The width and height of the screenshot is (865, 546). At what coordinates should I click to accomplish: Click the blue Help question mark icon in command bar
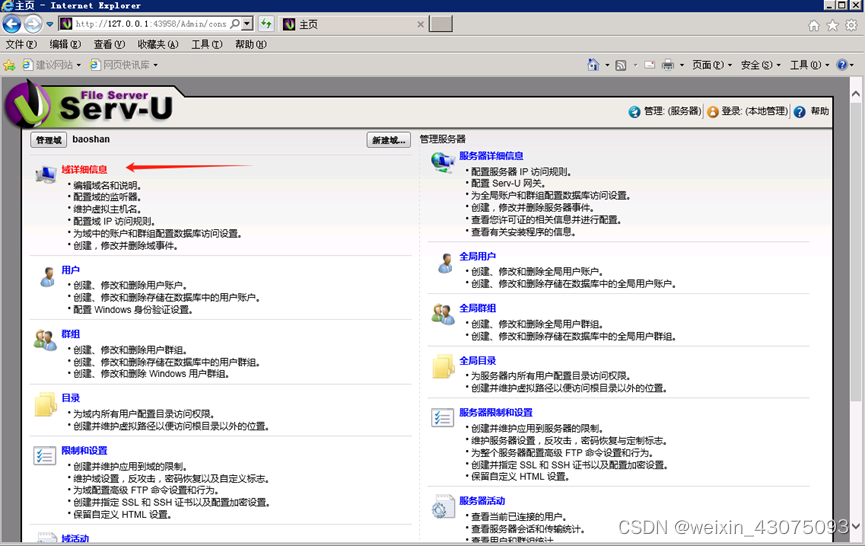(842, 65)
